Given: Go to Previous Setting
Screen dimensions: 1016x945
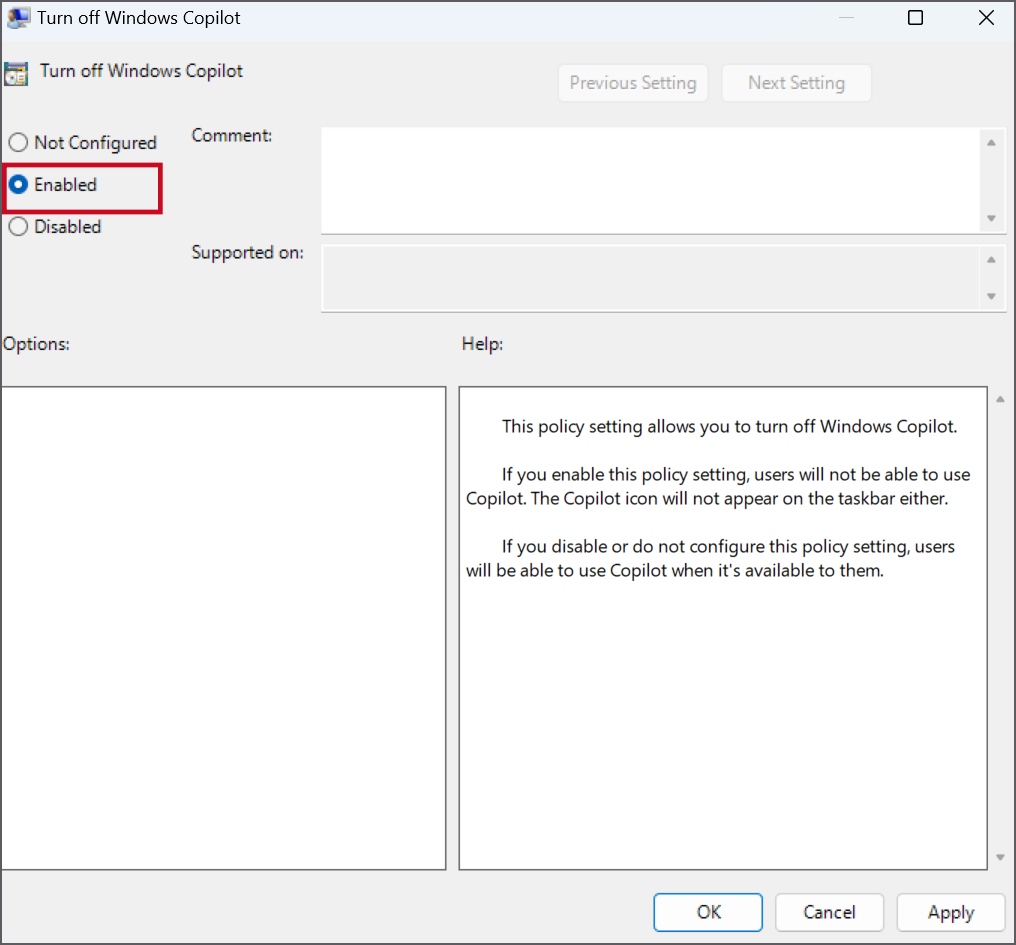Looking at the screenshot, I should pos(633,83).
